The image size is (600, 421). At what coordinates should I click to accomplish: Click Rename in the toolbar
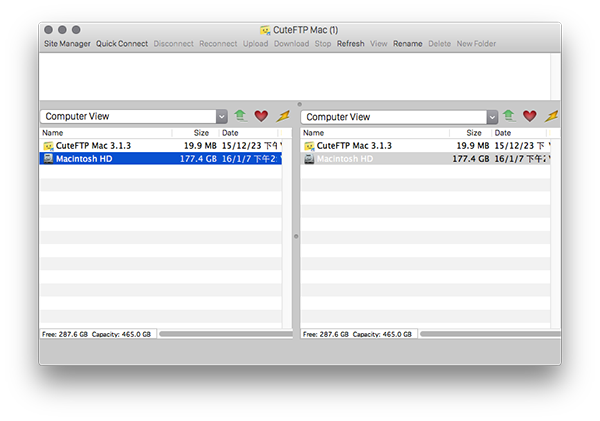tap(408, 44)
